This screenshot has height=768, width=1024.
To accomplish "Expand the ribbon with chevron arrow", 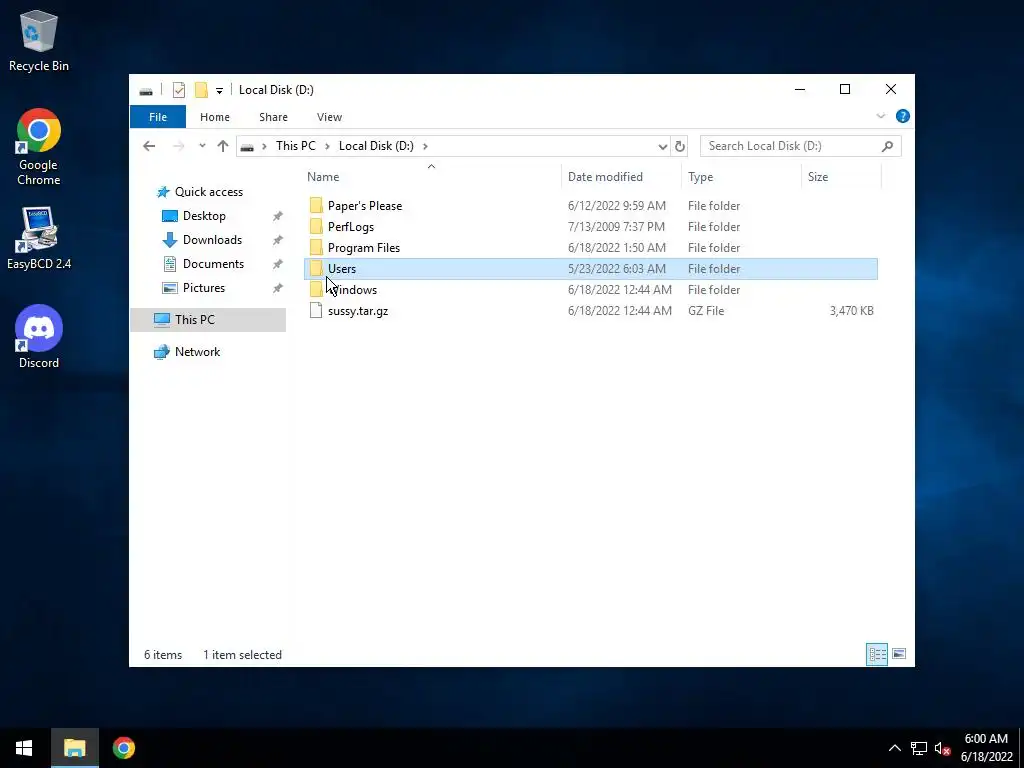I will point(880,116).
